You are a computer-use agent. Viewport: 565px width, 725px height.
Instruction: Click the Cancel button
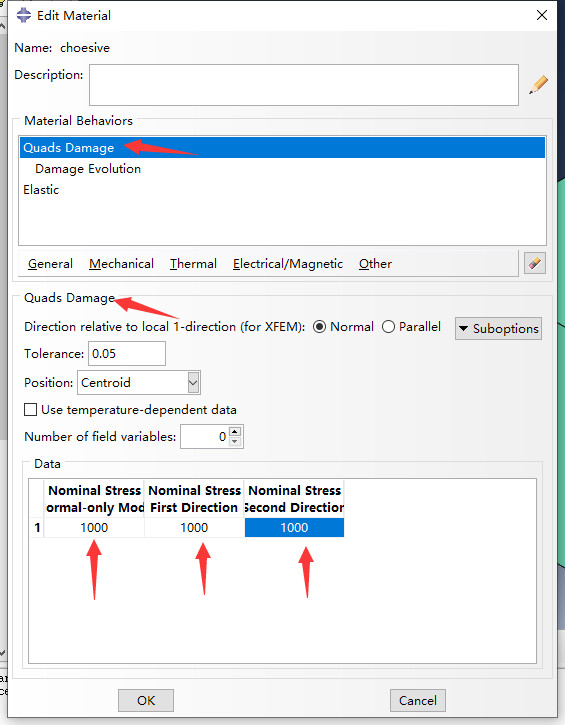(x=418, y=700)
